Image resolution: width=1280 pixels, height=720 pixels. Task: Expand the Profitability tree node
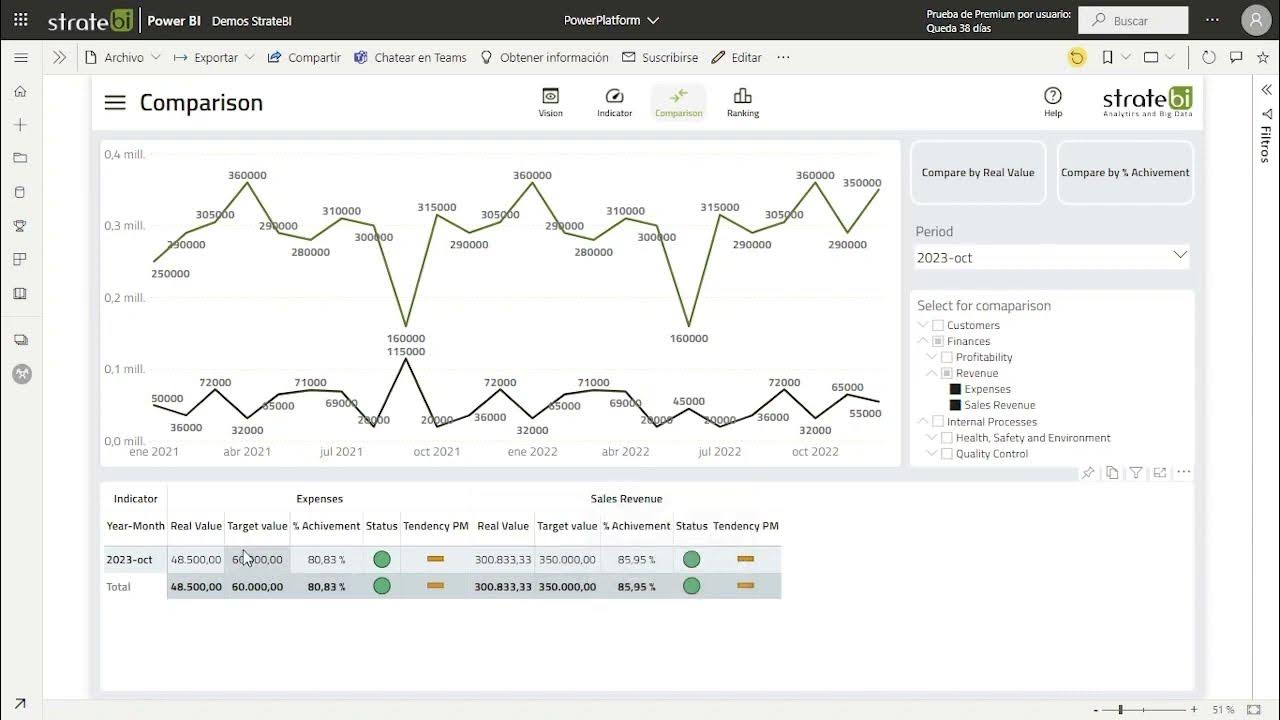tap(931, 357)
